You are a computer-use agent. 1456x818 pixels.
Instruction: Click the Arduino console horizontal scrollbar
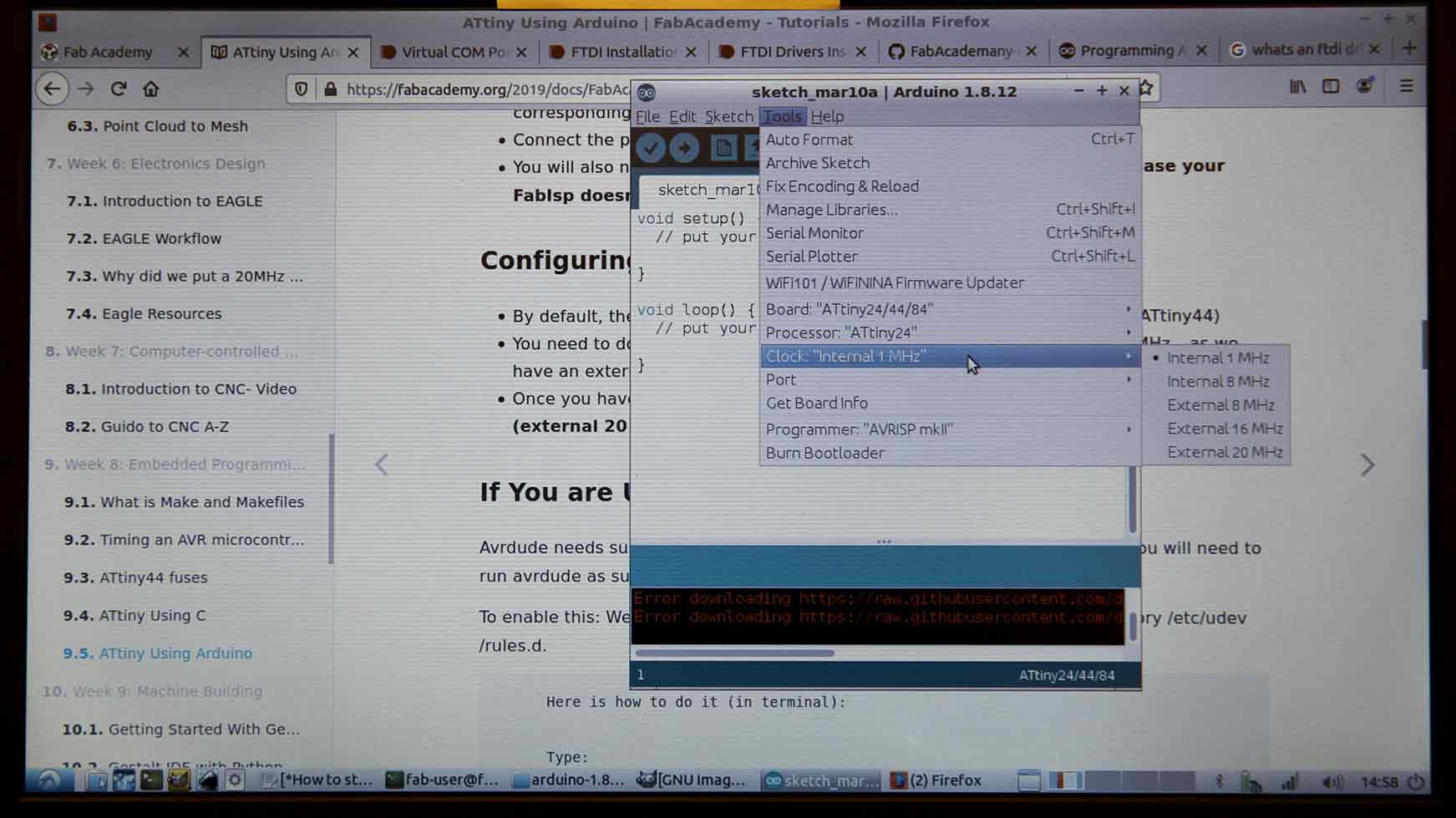click(x=734, y=653)
